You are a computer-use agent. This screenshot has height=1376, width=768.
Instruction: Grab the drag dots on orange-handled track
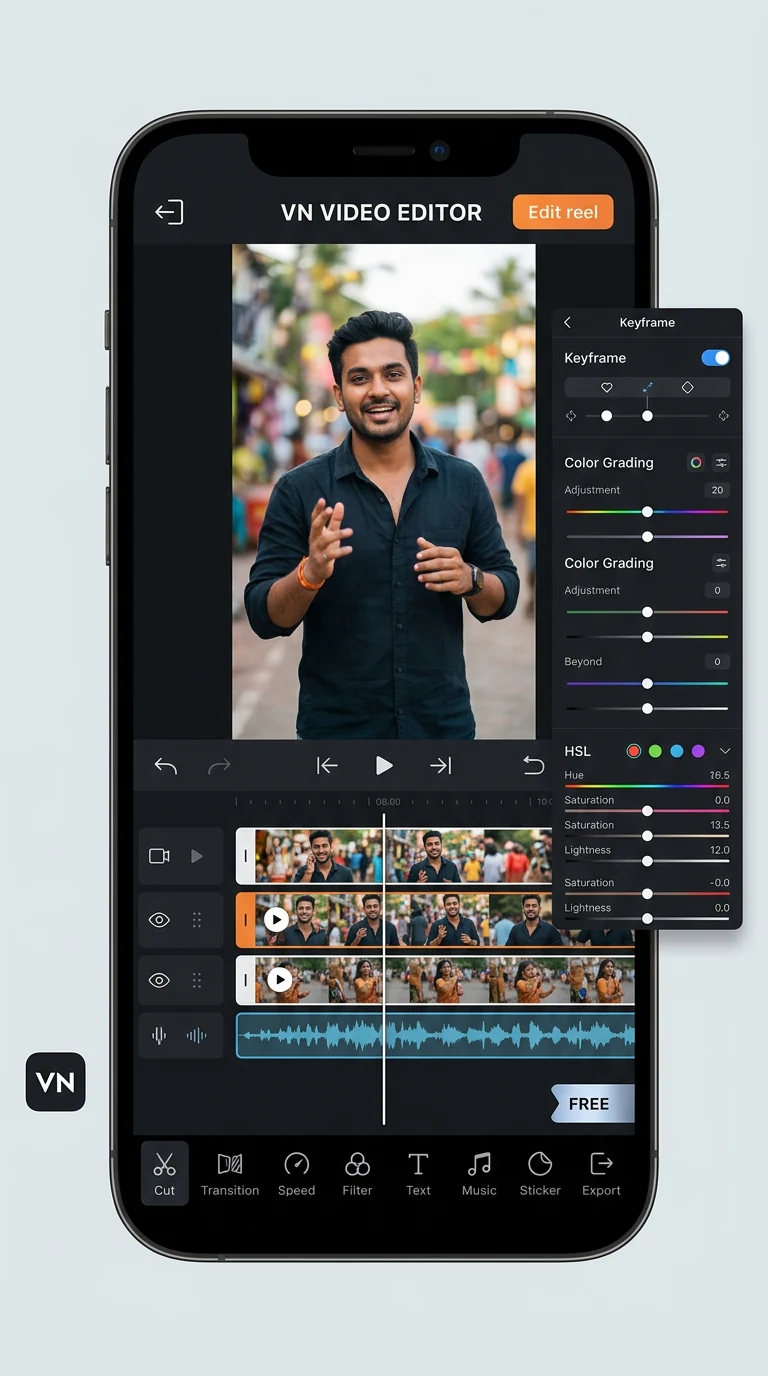197,920
